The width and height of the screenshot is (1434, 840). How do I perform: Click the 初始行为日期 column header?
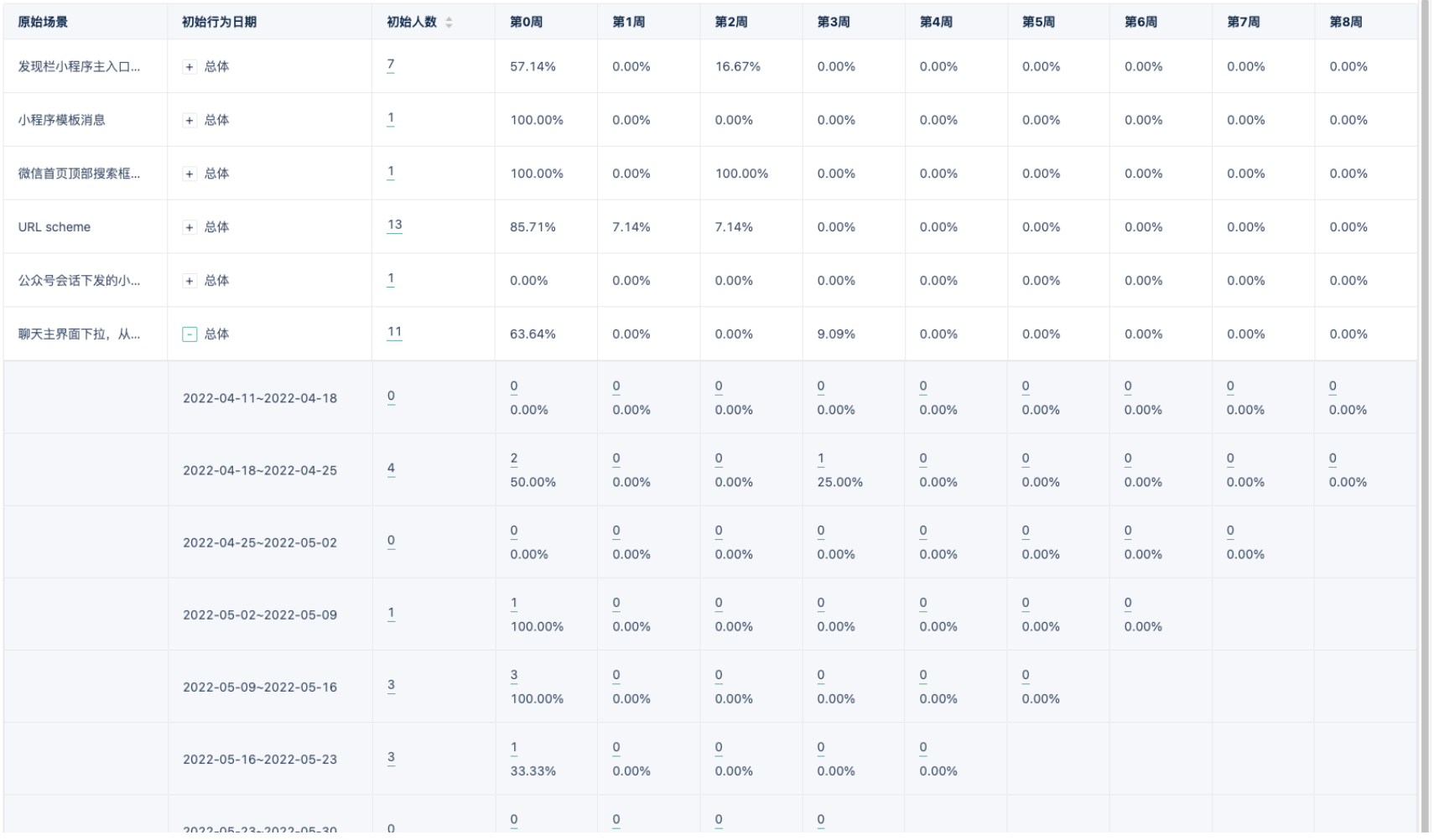coord(219,23)
